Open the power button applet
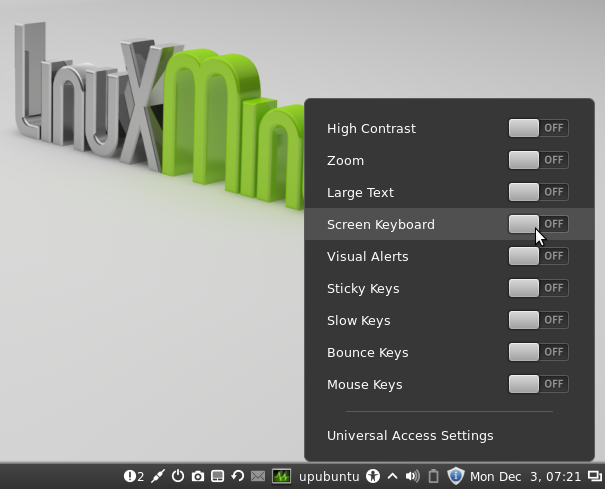Screen dimensions: 605x489 point(177,476)
